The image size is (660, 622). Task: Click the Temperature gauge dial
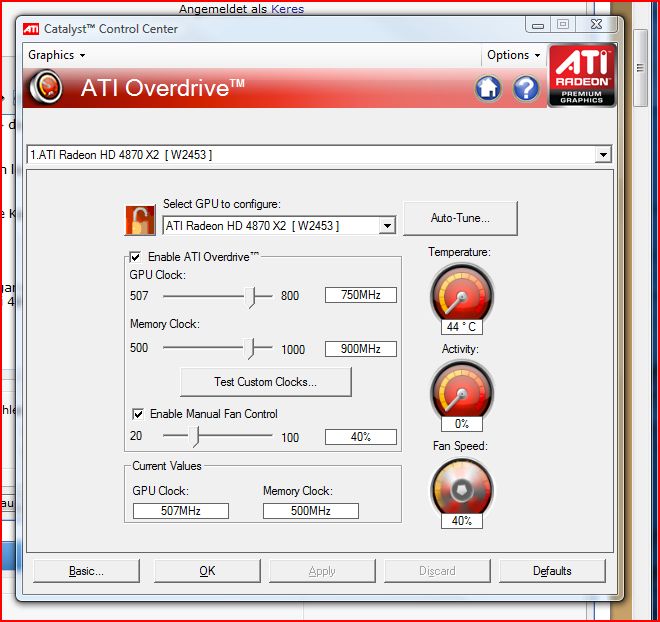pos(462,293)
